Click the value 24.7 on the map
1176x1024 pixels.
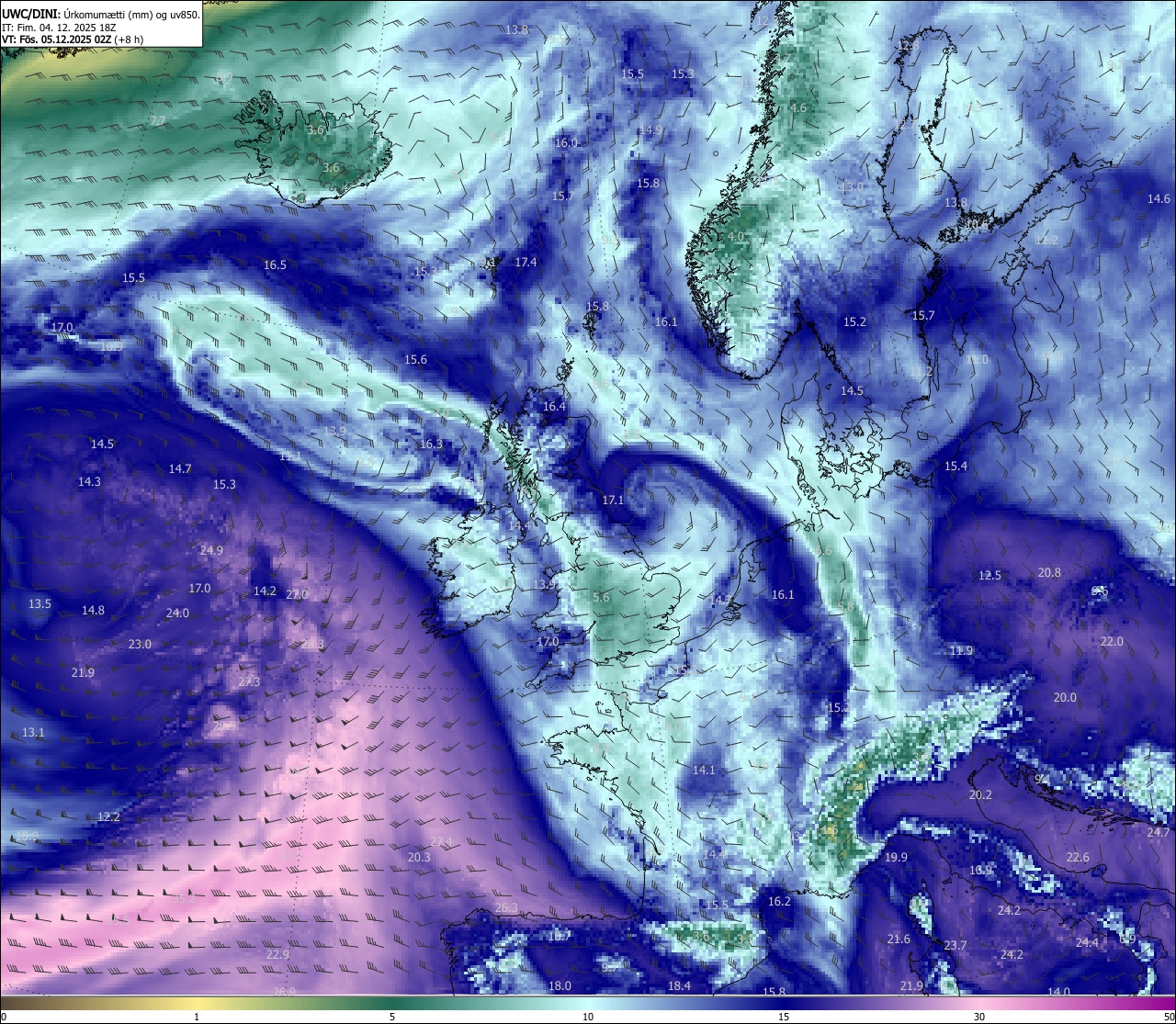[x=1158, y=833]
